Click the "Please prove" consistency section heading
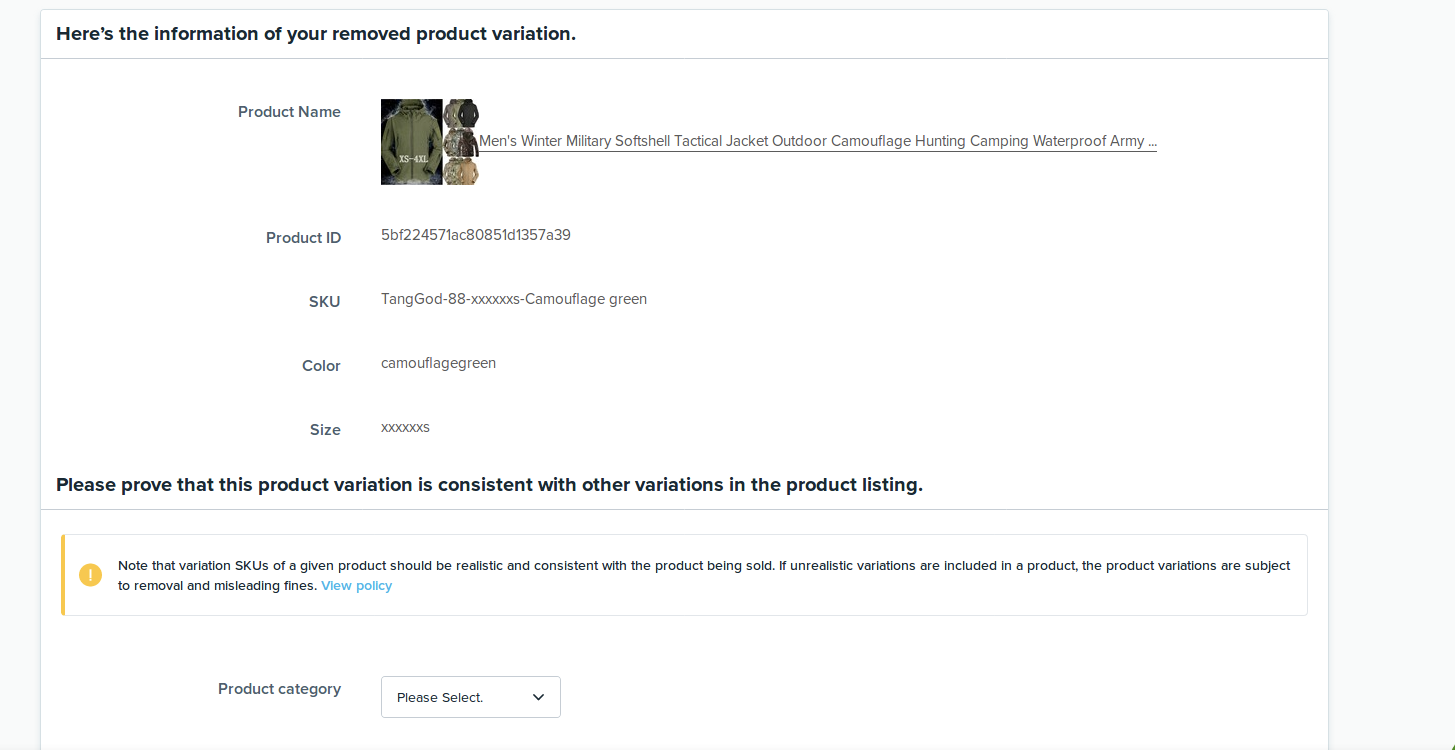The image size is (1455, 750). click(x=489, y=485)
